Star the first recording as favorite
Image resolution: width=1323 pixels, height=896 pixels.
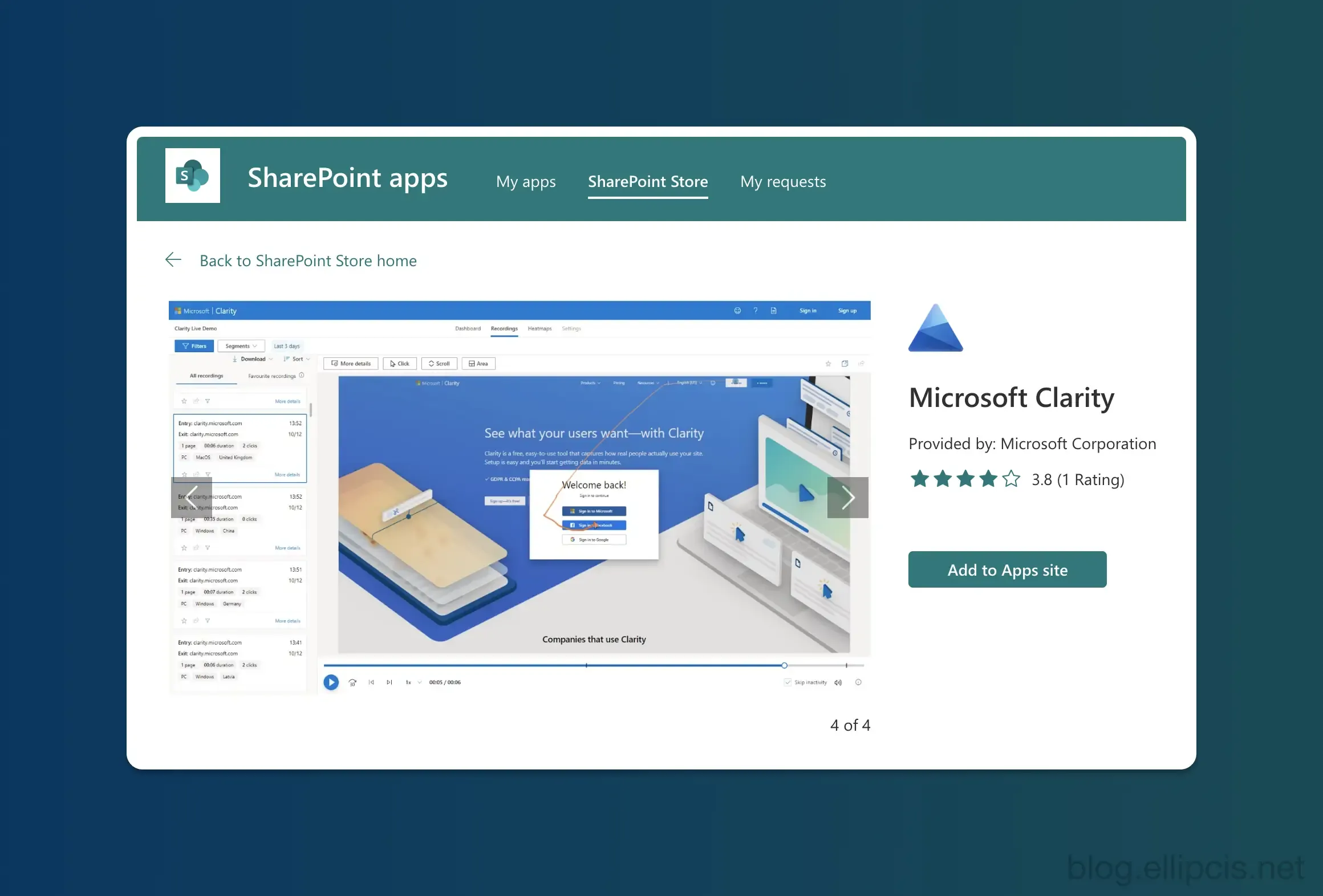pyautogui.click(x=184, y=401)
